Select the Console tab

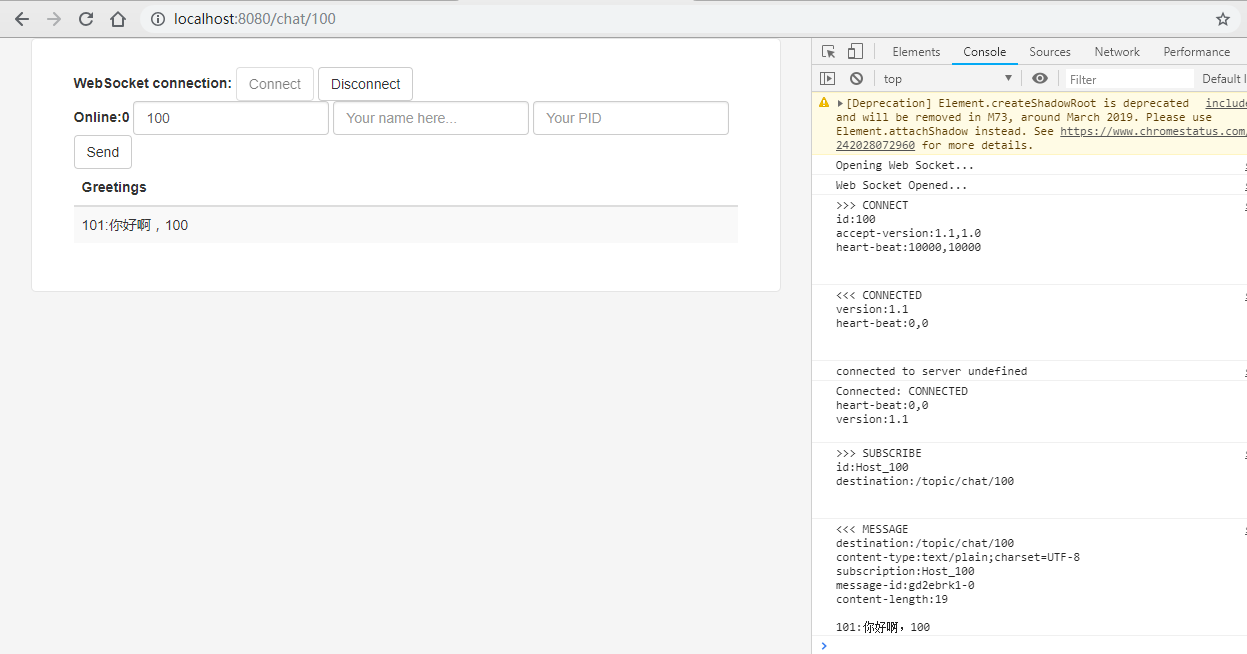point(985,52)
